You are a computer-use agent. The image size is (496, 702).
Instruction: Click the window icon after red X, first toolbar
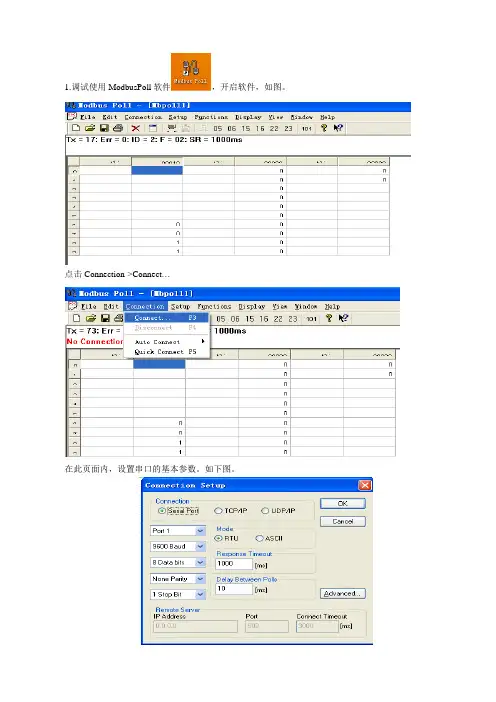pyautogui.click(x=153, y=128)
